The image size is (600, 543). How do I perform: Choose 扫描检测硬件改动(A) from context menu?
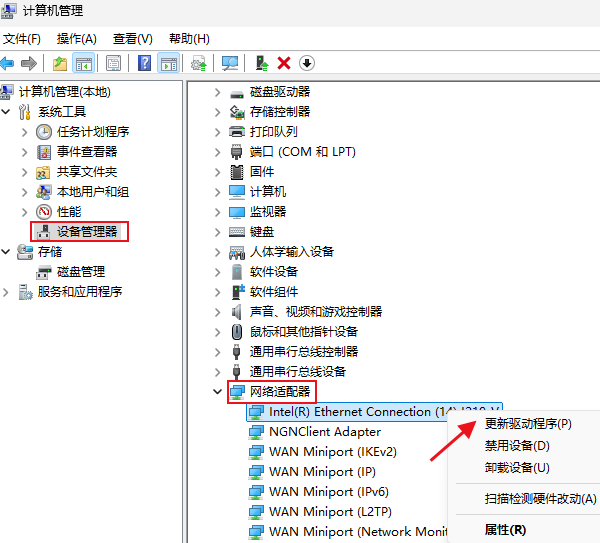540,499
